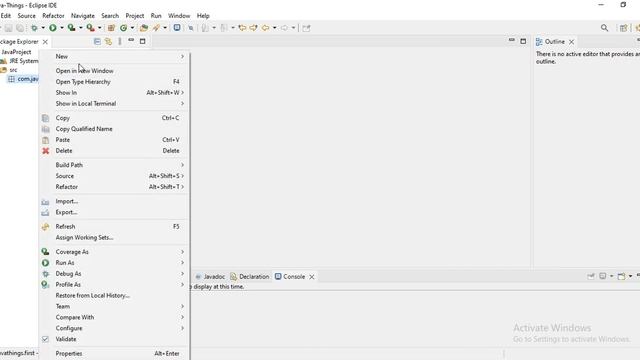This screenshot has width=640, height=360.
Task: Click the Back navigation yellow arrow
Action: (x=265, y=28)
